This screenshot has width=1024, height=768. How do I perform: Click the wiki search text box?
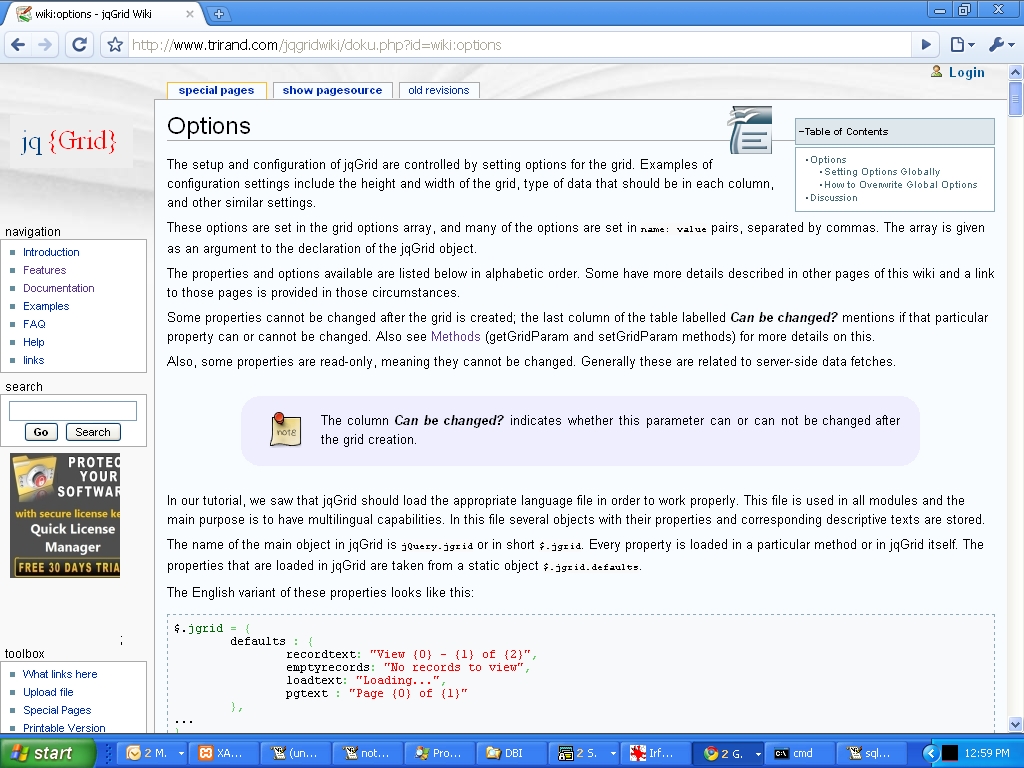pos(72,411)
